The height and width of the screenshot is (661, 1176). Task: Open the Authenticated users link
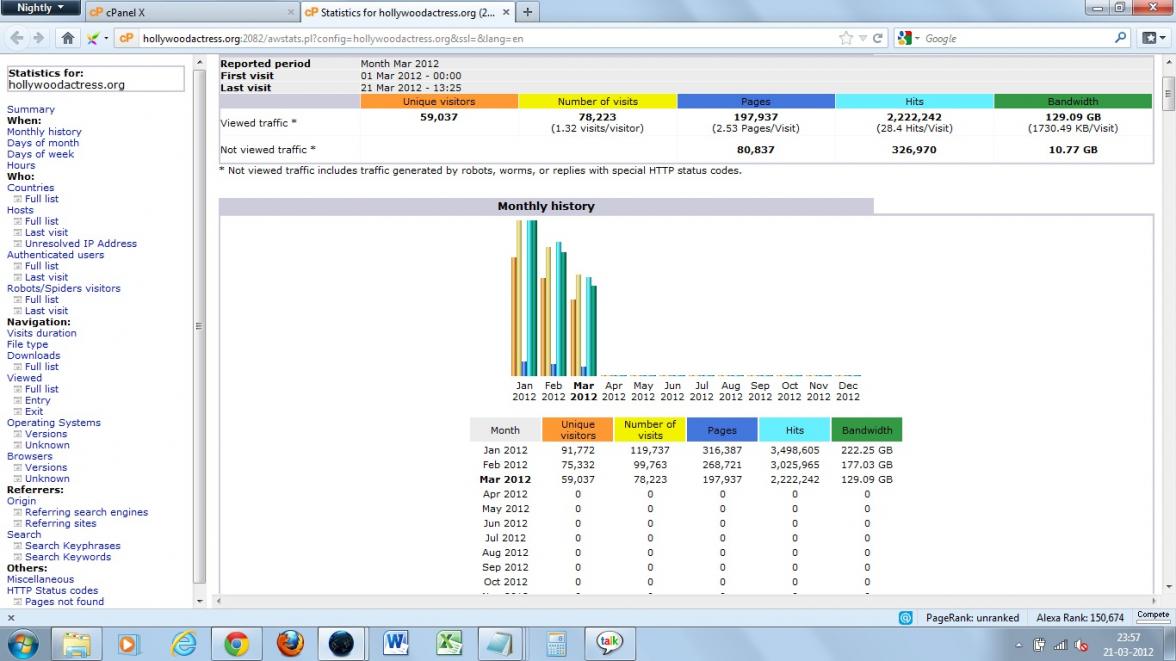click(x=56, y=255)
